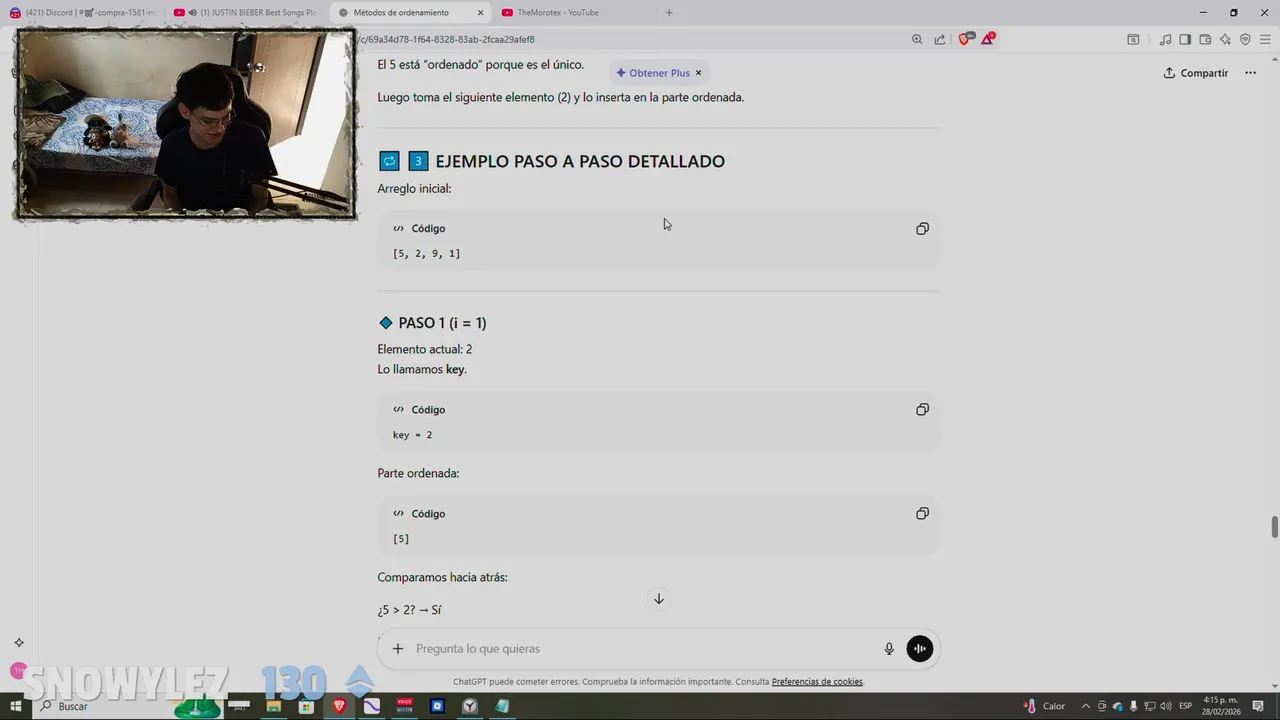Open the tab search icon in the toolbar
This screenshot has height=720, width=1280.
click(1133, 40)
